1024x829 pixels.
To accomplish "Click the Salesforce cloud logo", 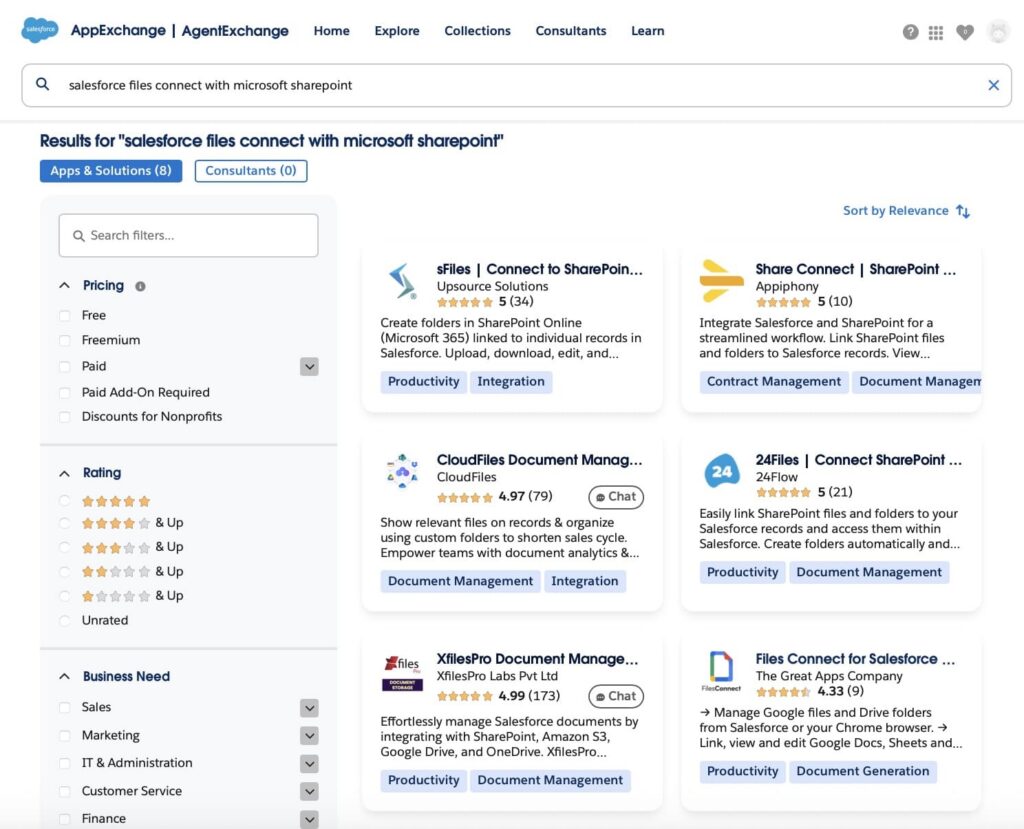I will tap(40, 30).
